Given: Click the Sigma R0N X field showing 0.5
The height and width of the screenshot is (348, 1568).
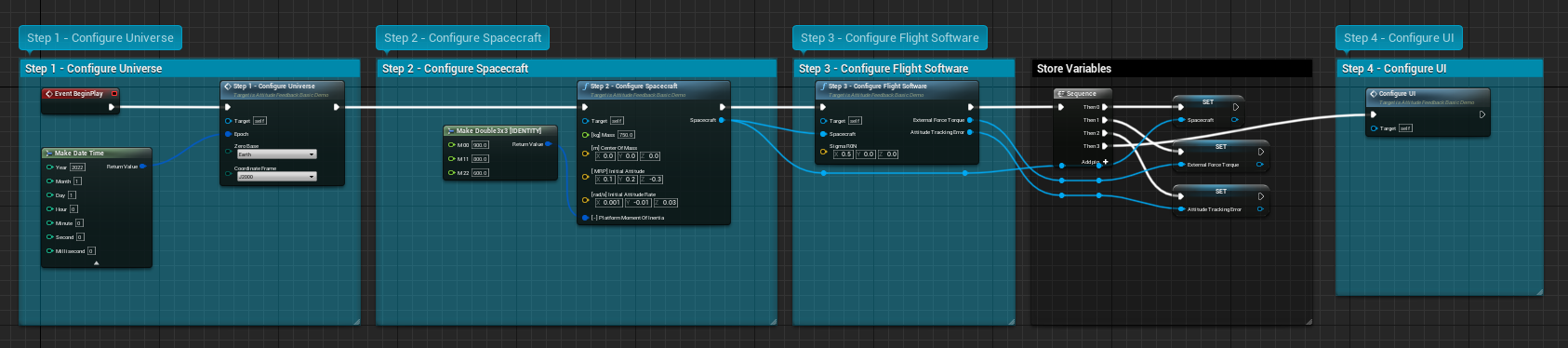Looking at the screenshot, I should pyautogui.click(x=844, y=154).
